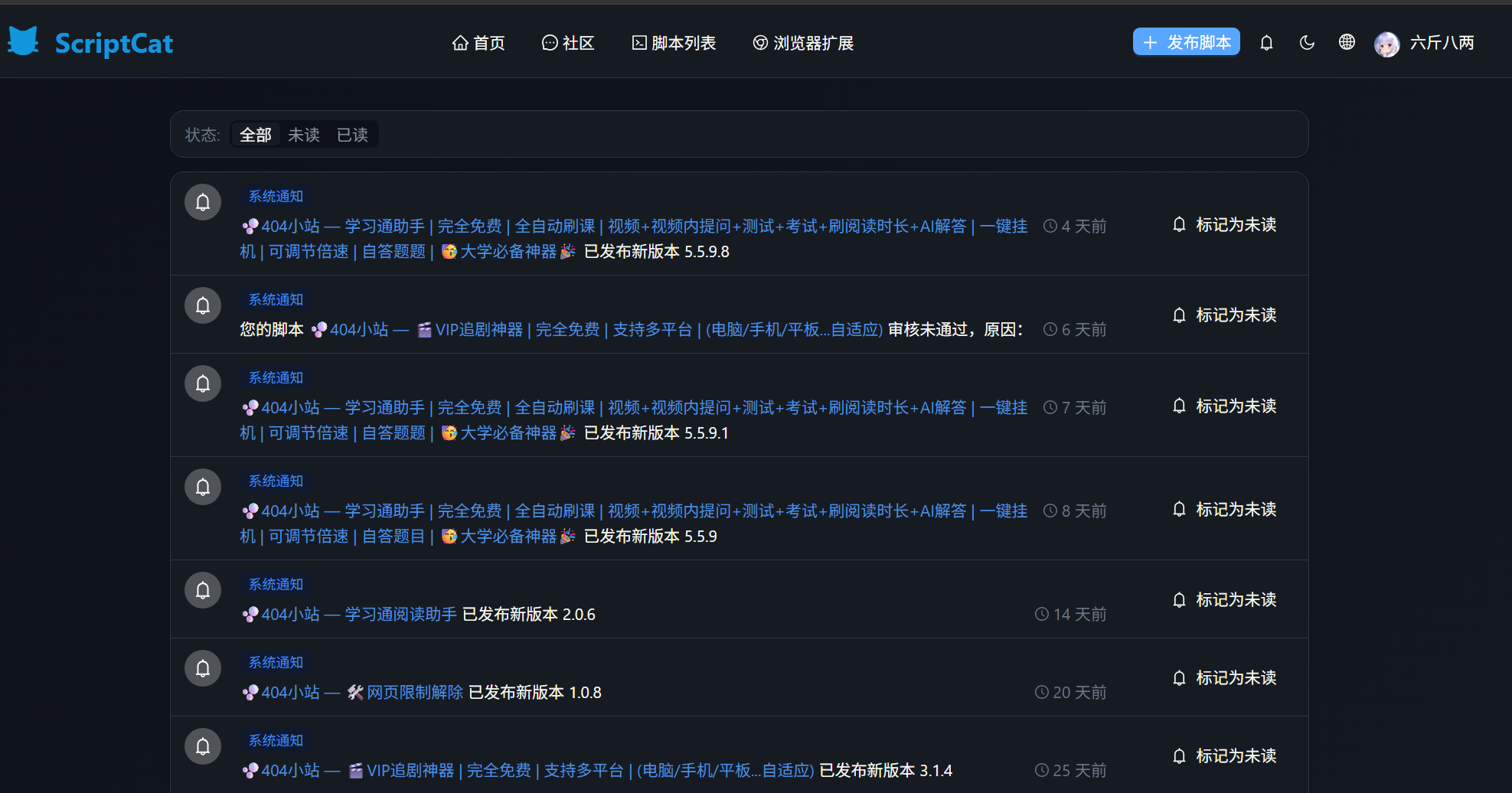Click bell avatar of the 5.5.9 version notification

pyautogui.click(x=203, y=487)
